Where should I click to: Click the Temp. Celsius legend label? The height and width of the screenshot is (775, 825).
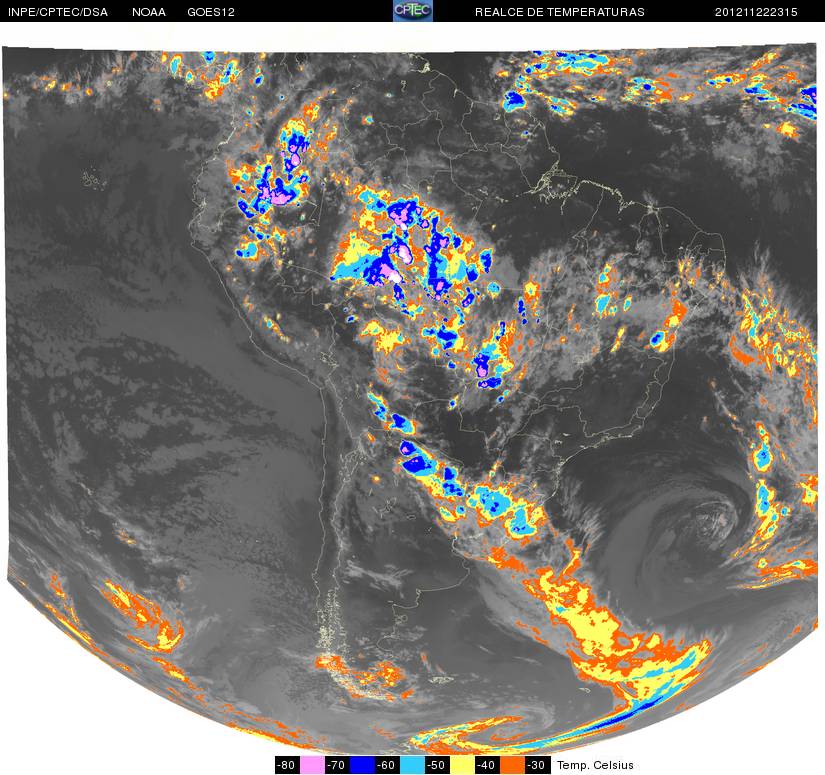[595, 765]
